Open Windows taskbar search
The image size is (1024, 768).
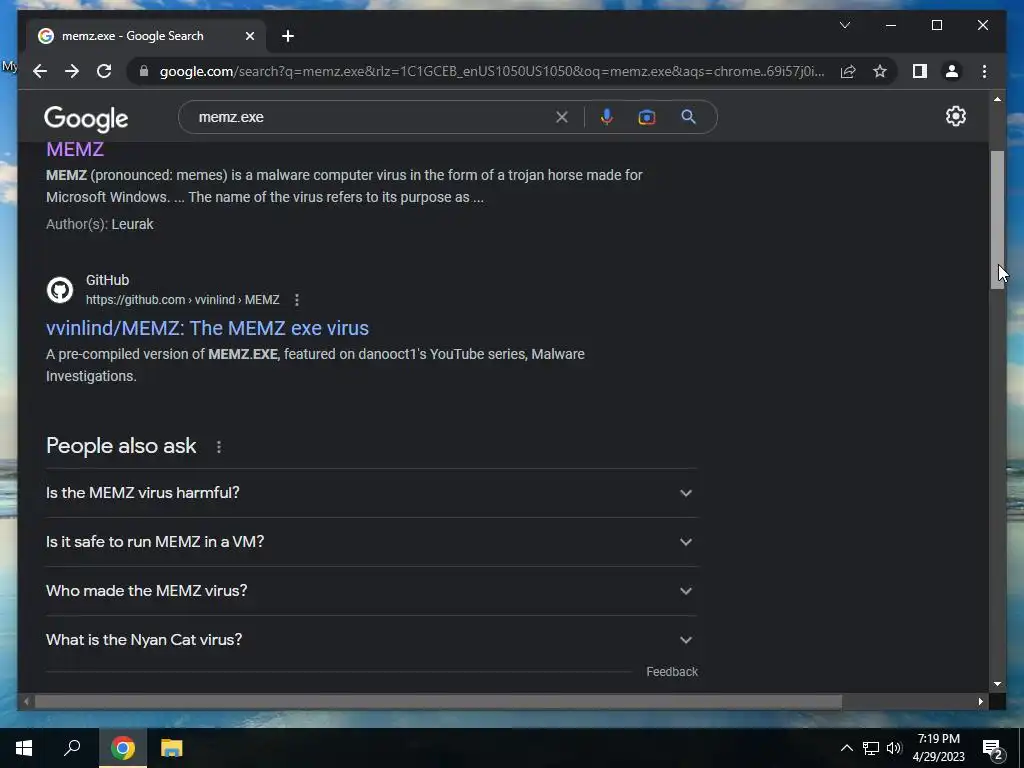[x=72, y=748]
